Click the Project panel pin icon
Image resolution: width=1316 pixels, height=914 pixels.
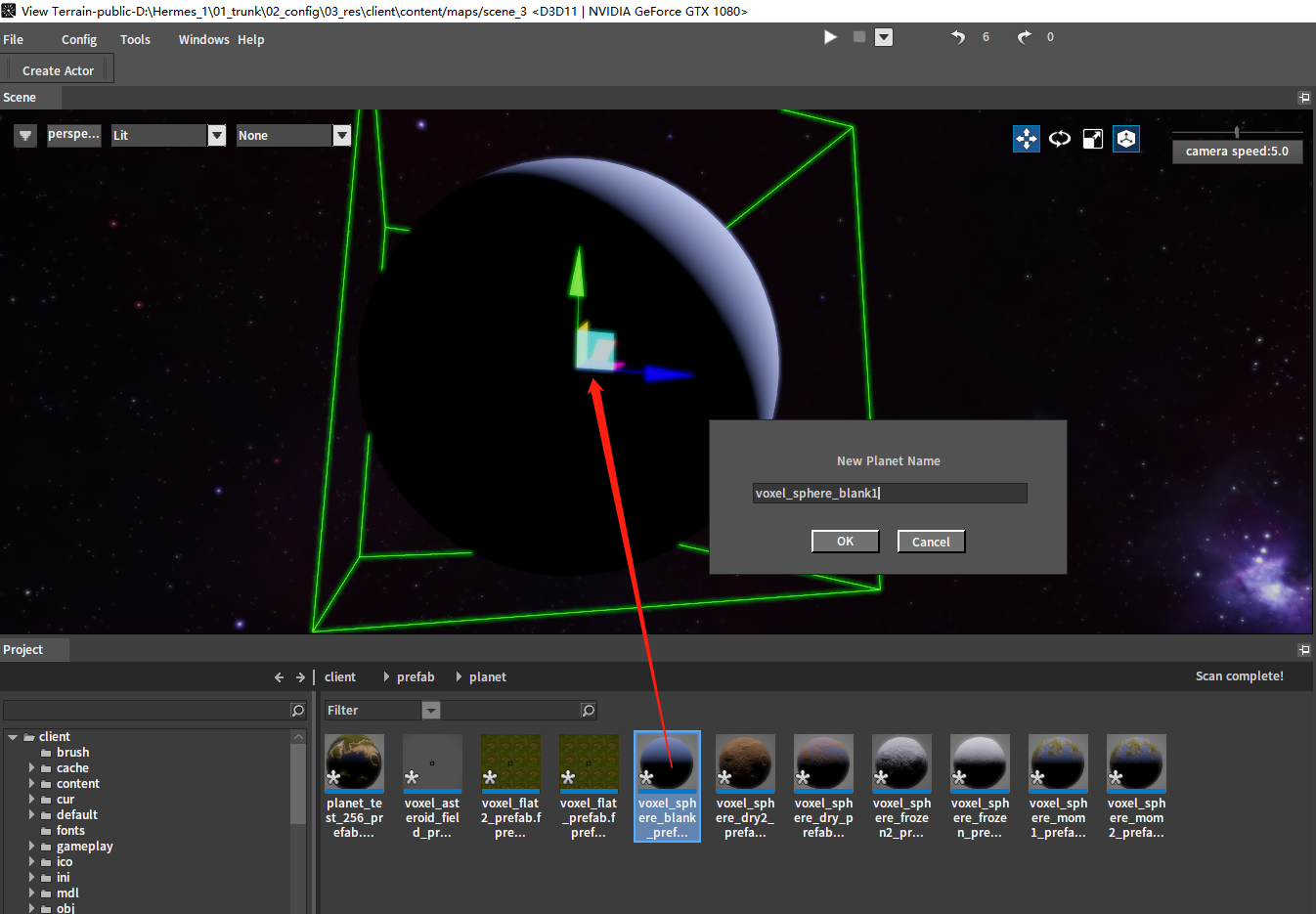[x=1303, y=650]
